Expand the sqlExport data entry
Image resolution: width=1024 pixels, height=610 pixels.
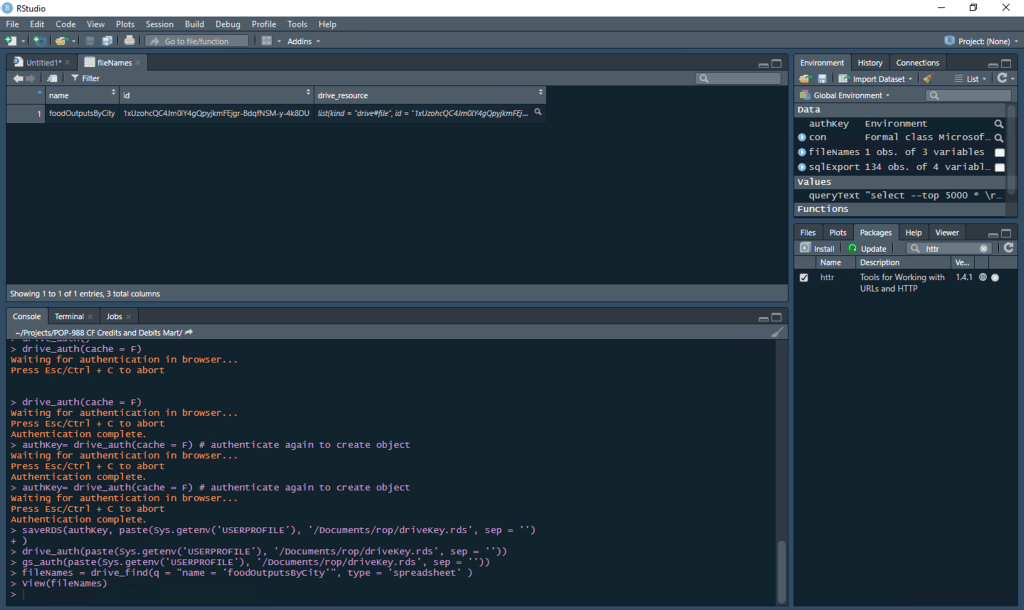pos(802,167)
